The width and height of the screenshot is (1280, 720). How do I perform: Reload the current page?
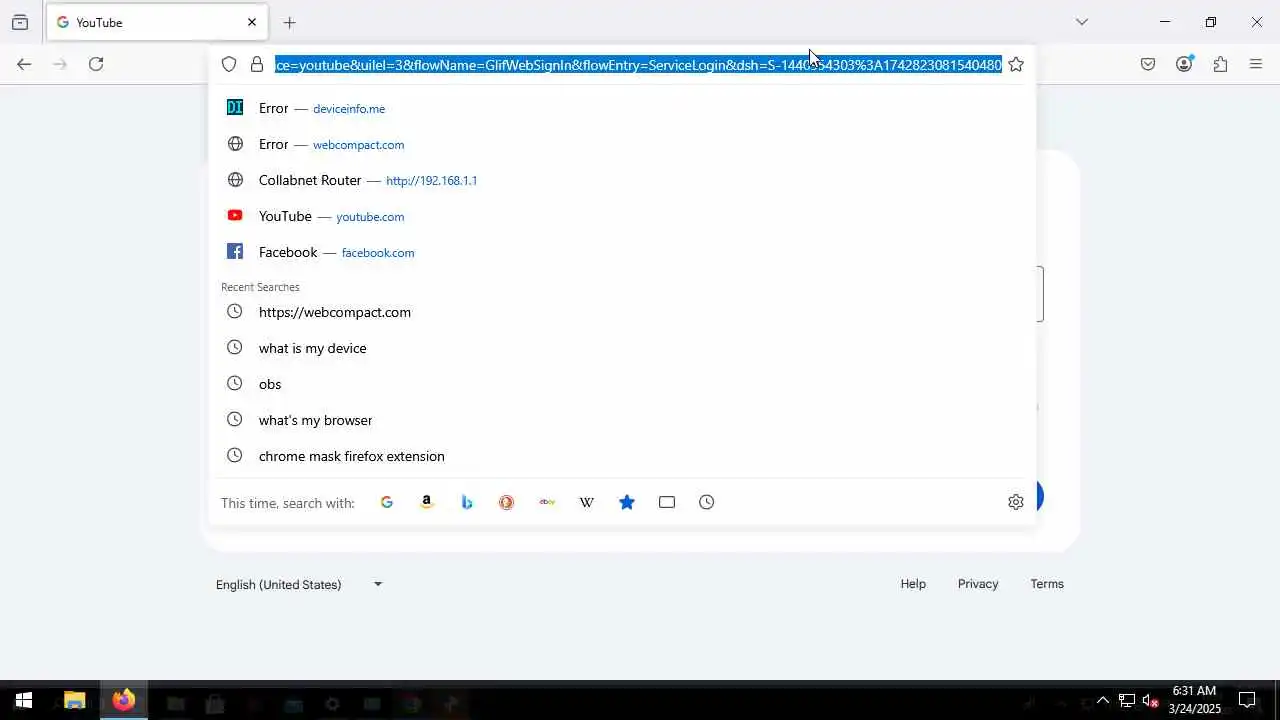coord(96,64)
